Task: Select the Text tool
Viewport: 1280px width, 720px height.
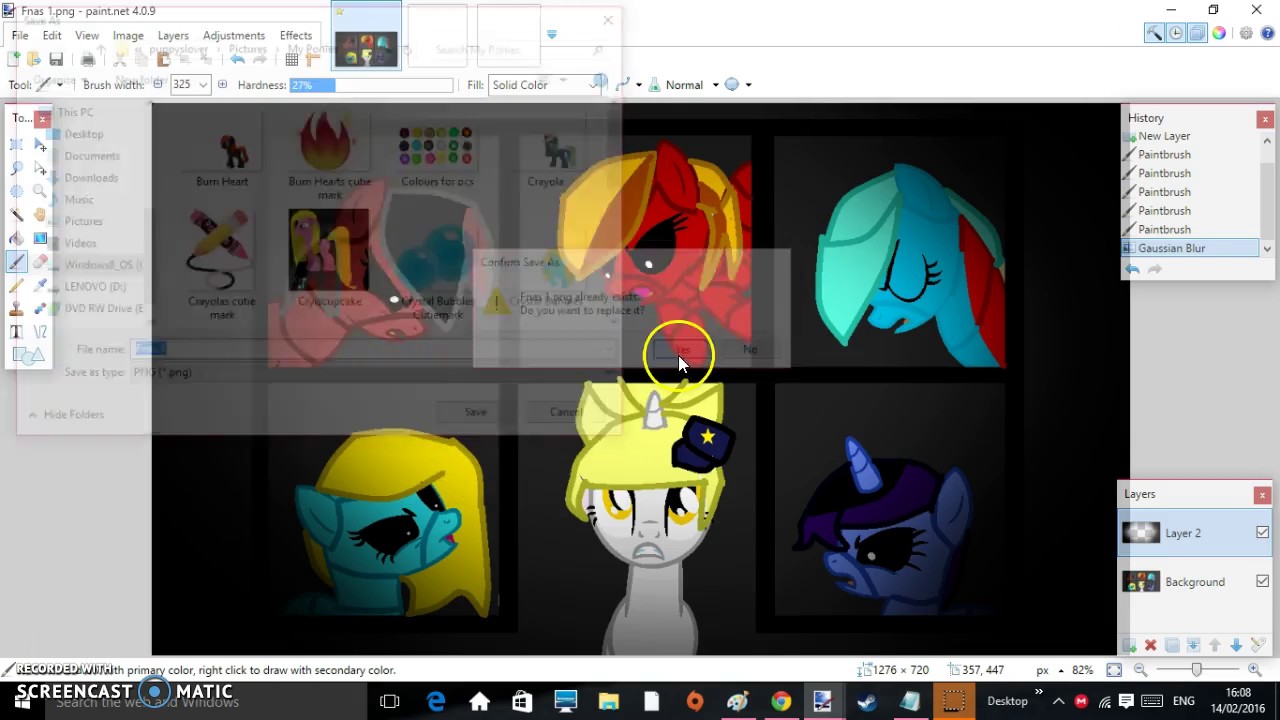Action: pos(17,331)
